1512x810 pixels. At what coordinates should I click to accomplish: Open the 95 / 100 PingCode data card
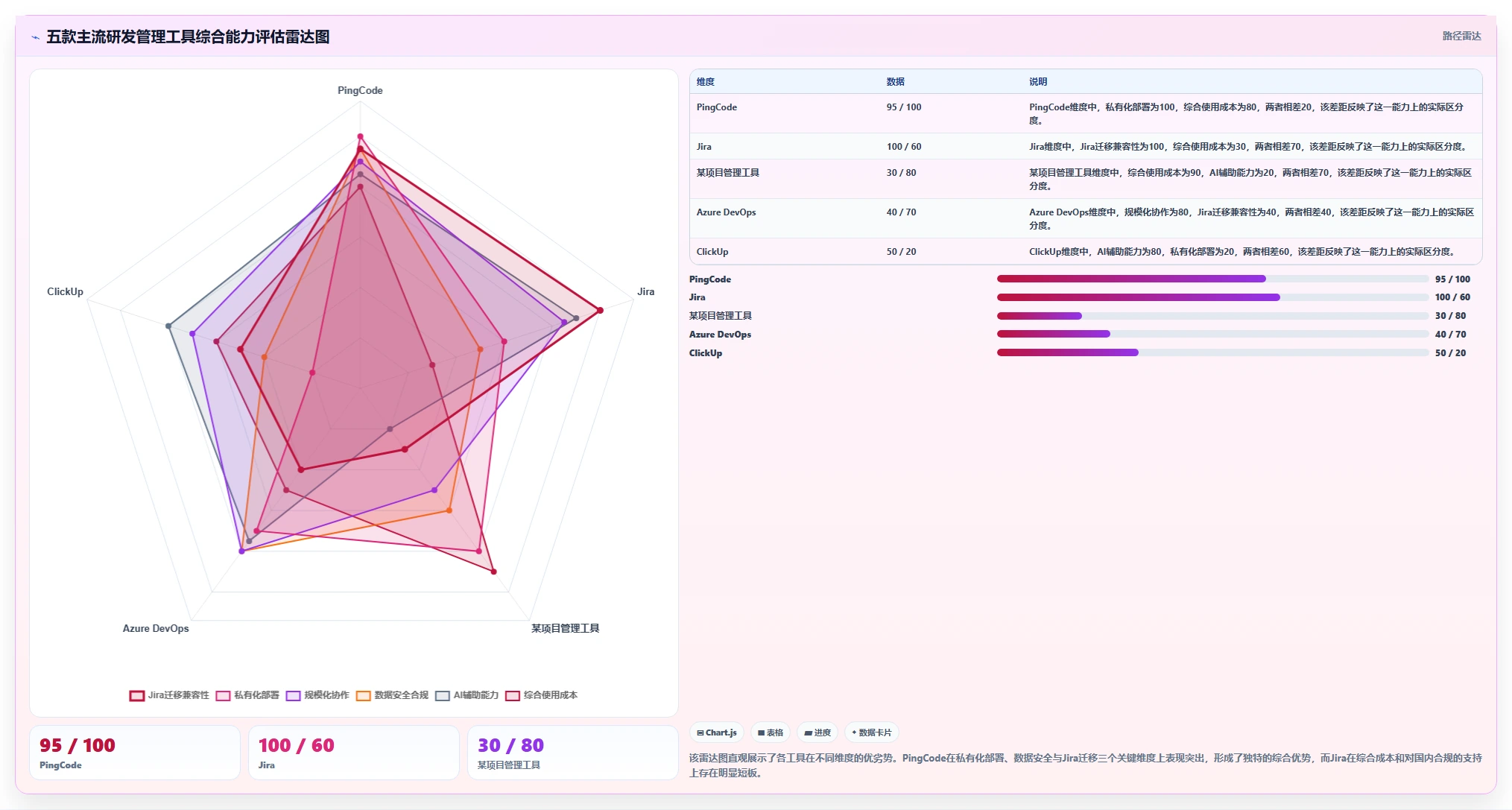pyautogui.click(x=135, y=753)
